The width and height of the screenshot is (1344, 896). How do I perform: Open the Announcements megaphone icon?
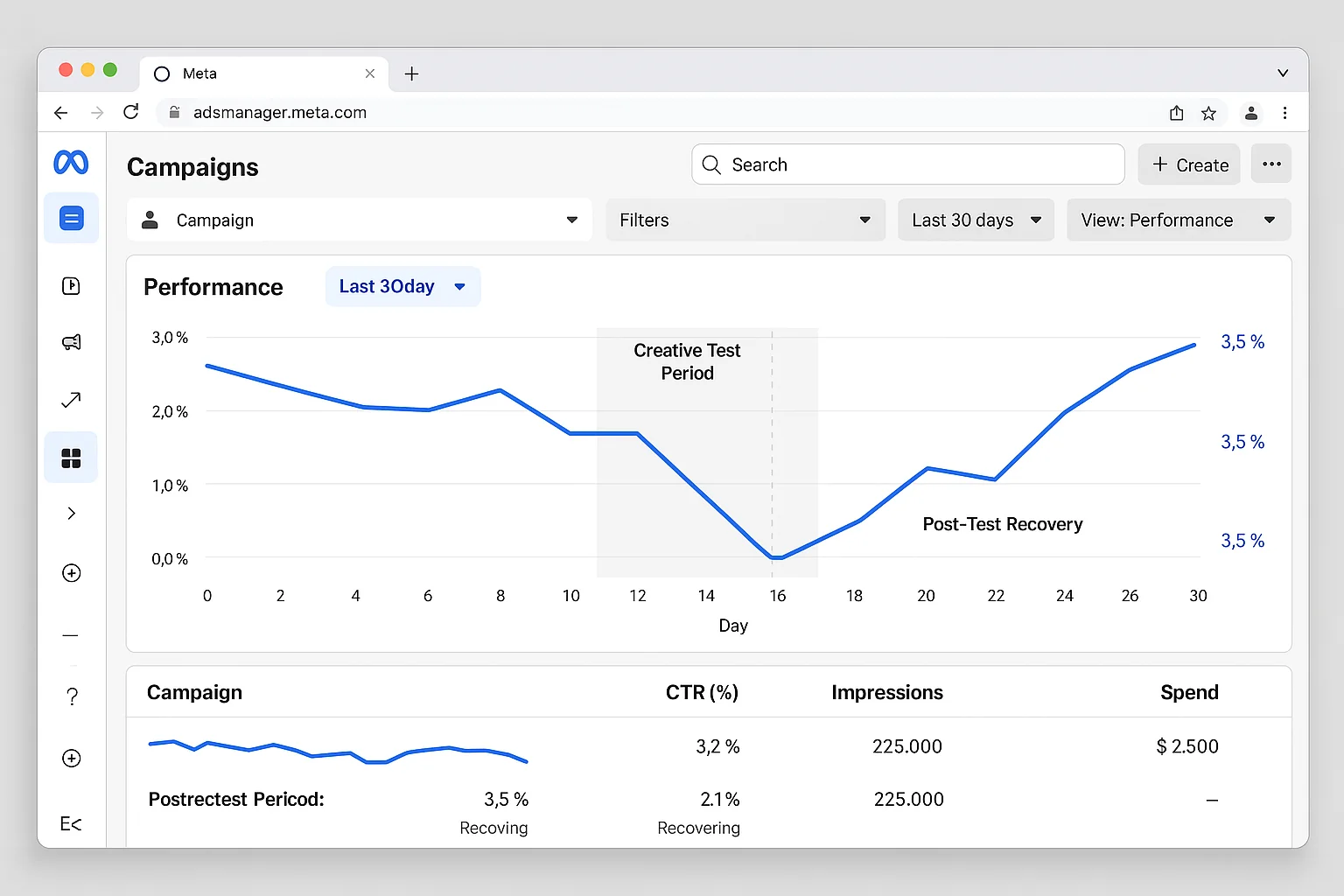(x=71, y=342)
